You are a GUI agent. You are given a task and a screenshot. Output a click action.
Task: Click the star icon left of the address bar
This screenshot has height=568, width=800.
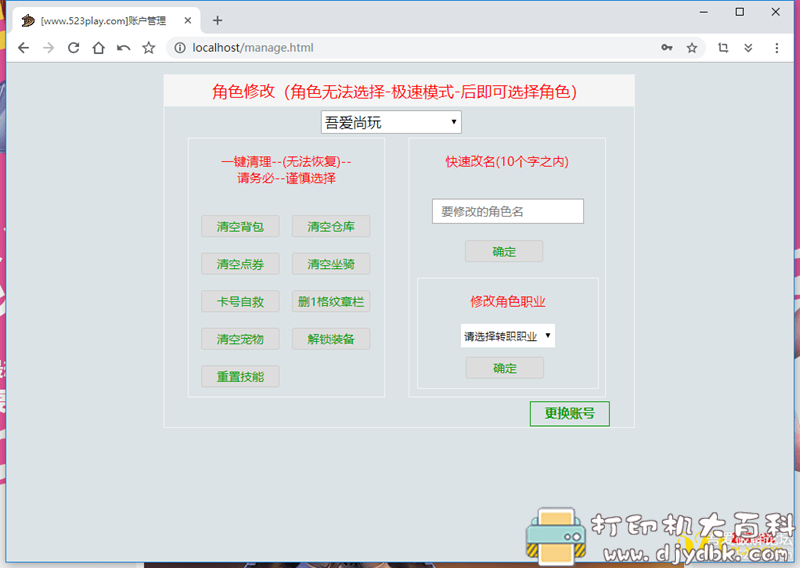point(148,48)
